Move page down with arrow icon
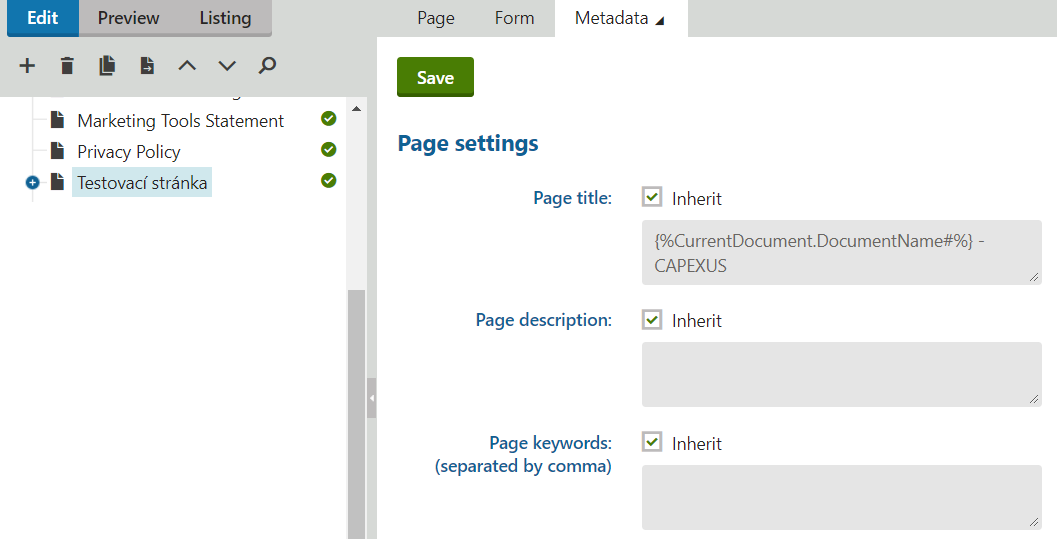 coord(227,66)
